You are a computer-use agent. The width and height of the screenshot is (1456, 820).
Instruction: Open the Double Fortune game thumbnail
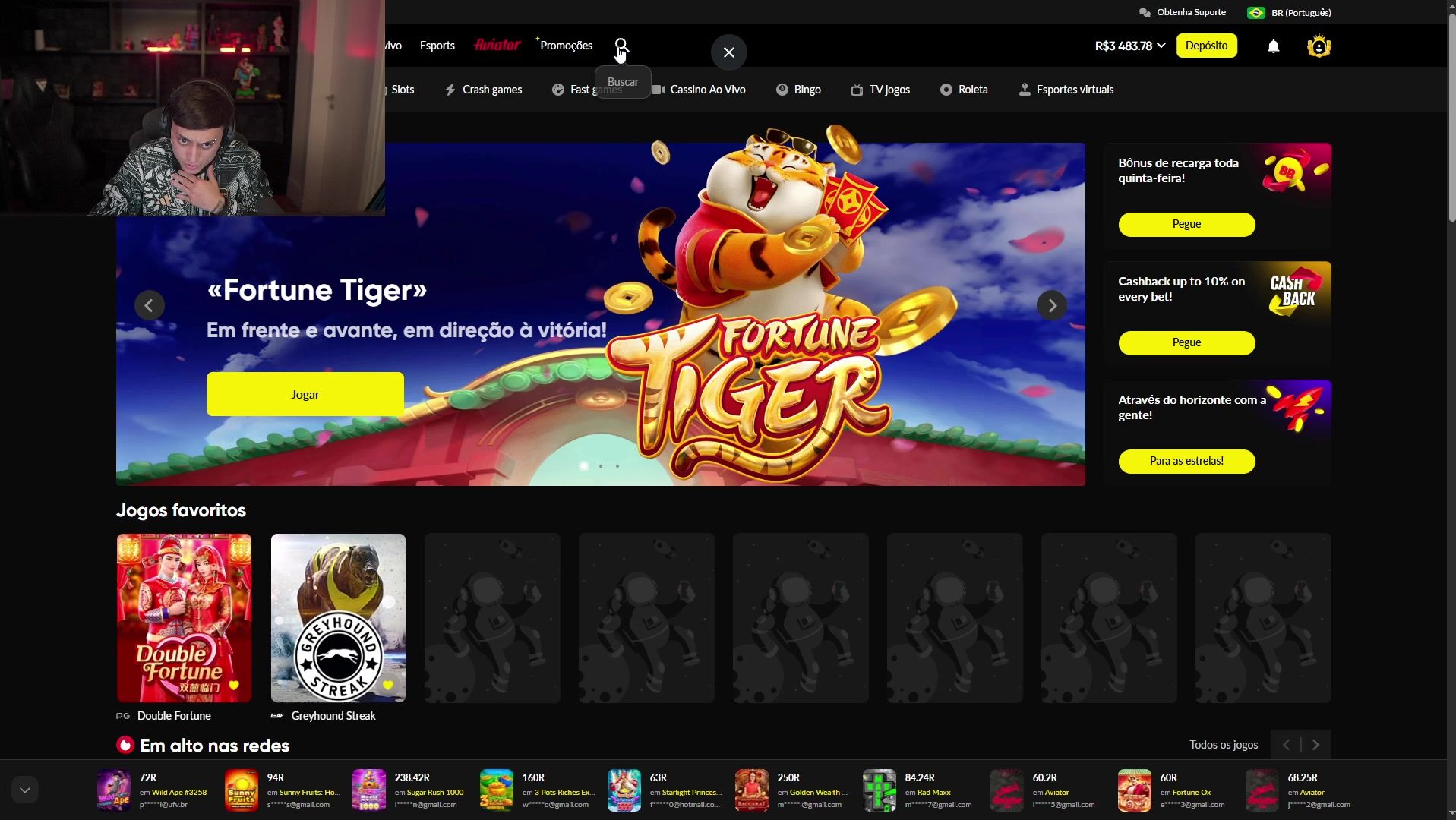click(184, 617)
